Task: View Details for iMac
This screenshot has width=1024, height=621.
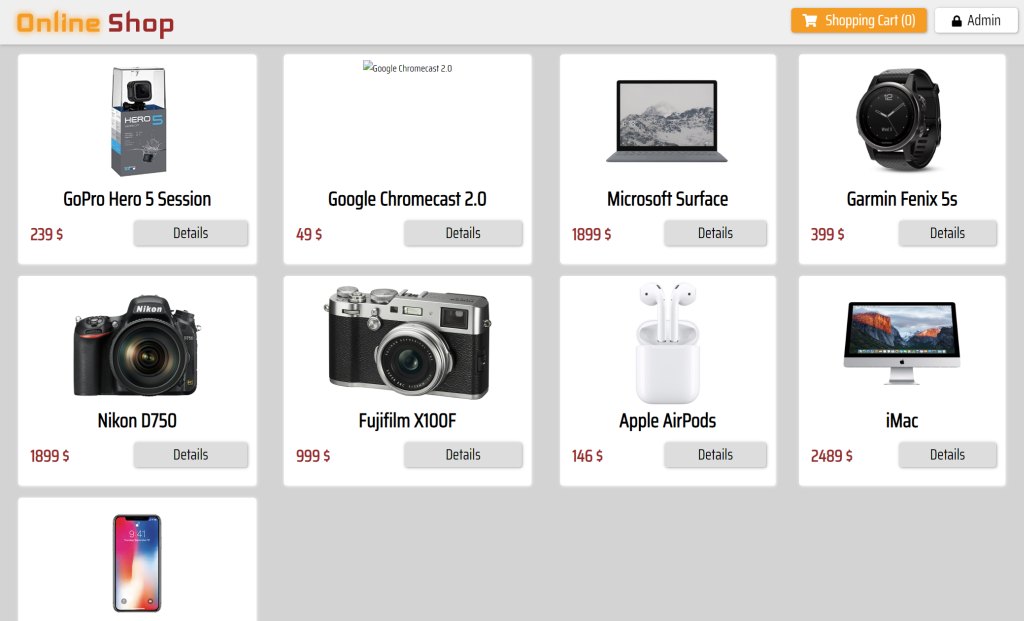Action: point(947,454)
